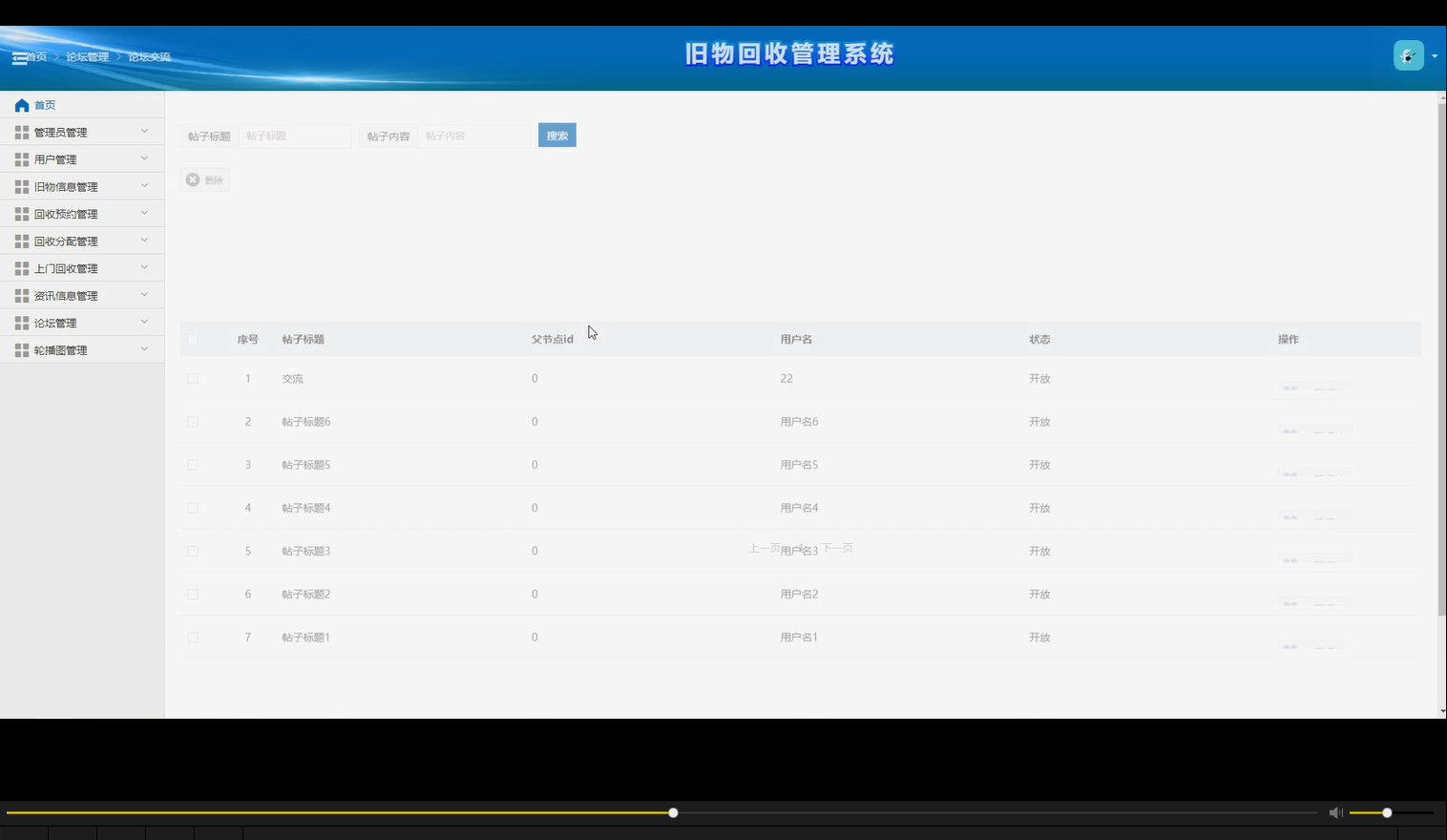Click the page vertical scrollbar

[x=1441, y=358]
